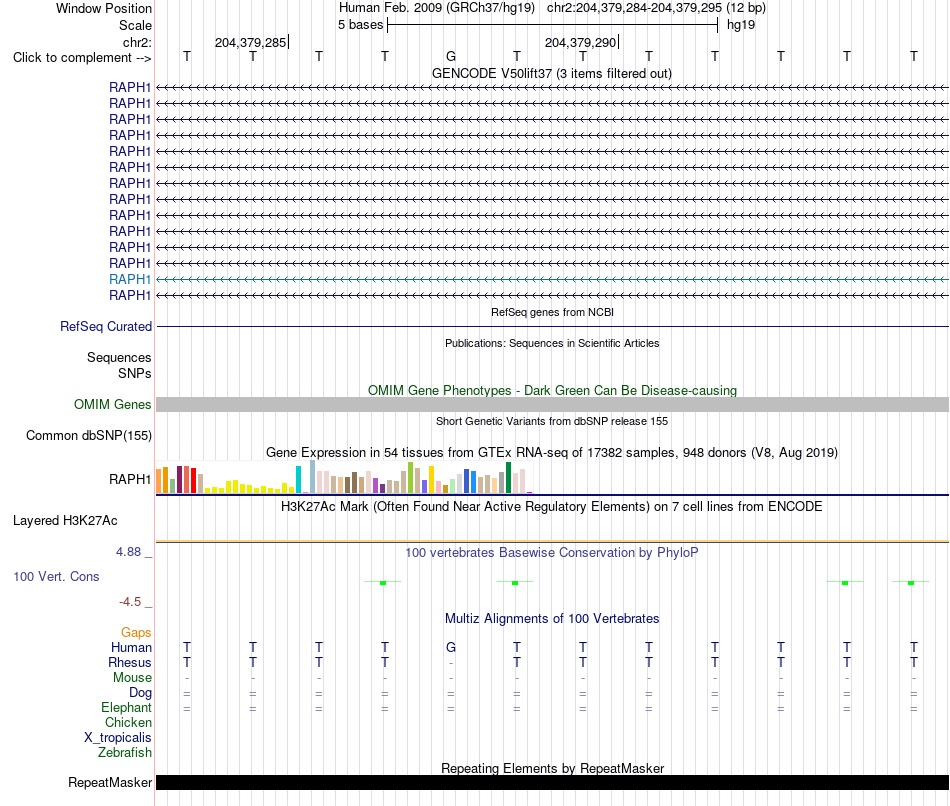Click the "Mouse" alignment row label

click(132, 678)
